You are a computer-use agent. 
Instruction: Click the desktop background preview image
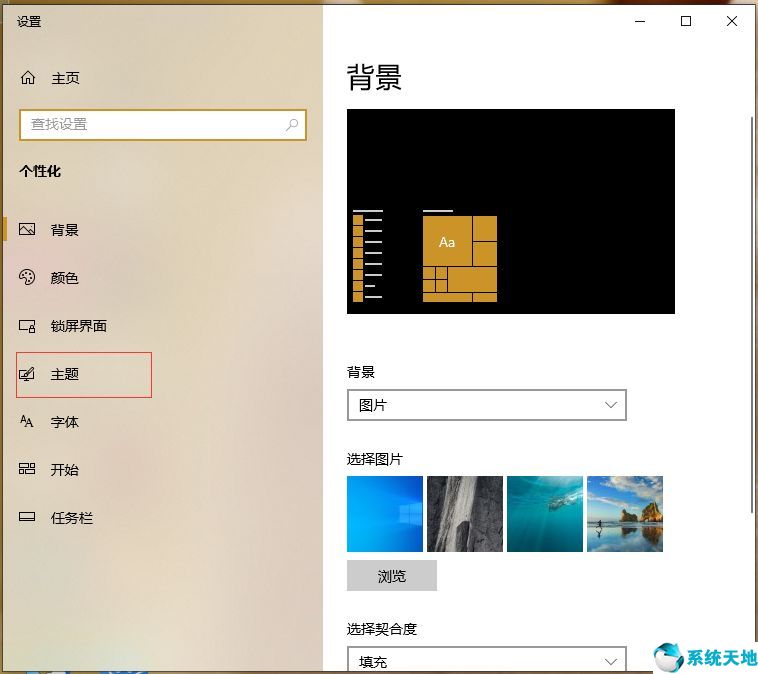tap(511, 211)
